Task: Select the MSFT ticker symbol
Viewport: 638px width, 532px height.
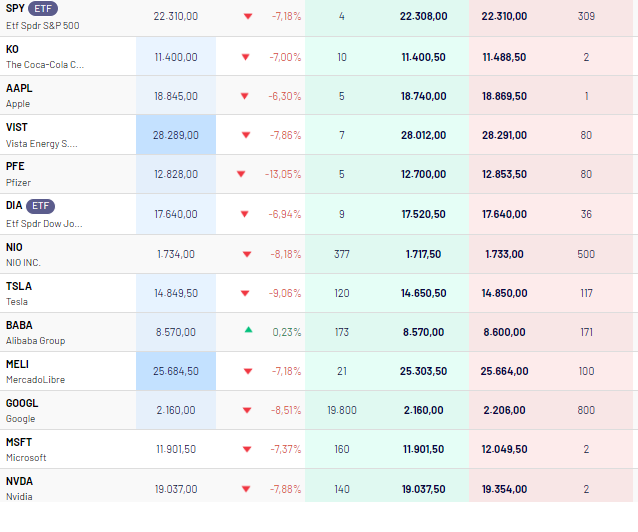Action: coord(19,442)
